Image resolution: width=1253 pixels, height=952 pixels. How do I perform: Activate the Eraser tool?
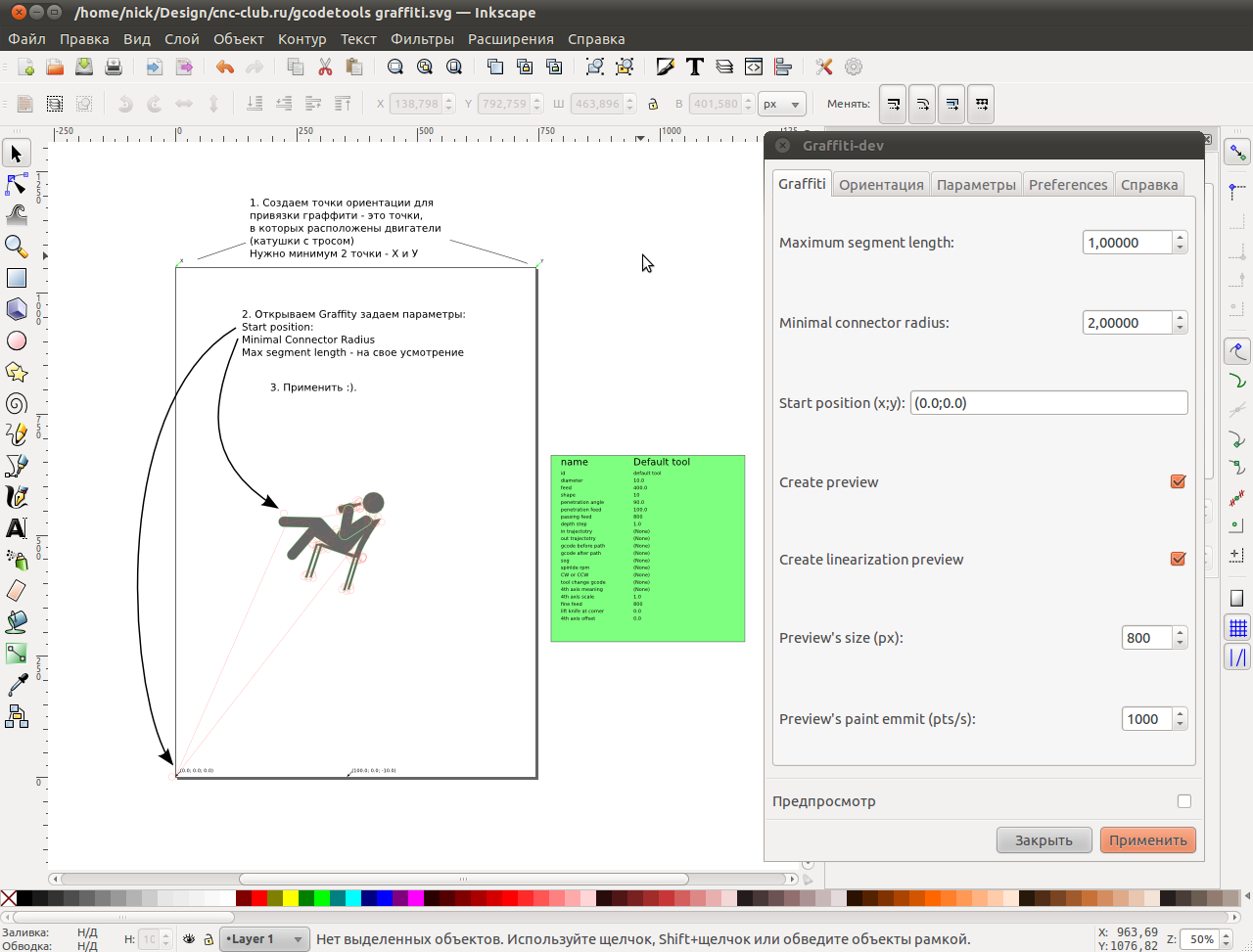pos(17,591)
